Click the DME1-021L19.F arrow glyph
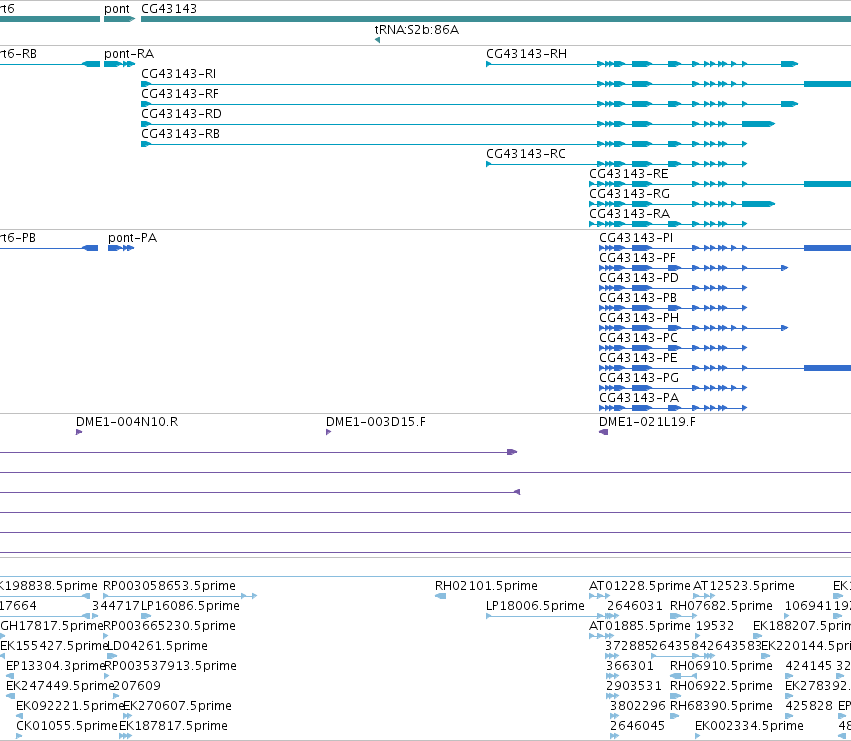The height and width of the screenshot is (741, 851). point(604,432)
